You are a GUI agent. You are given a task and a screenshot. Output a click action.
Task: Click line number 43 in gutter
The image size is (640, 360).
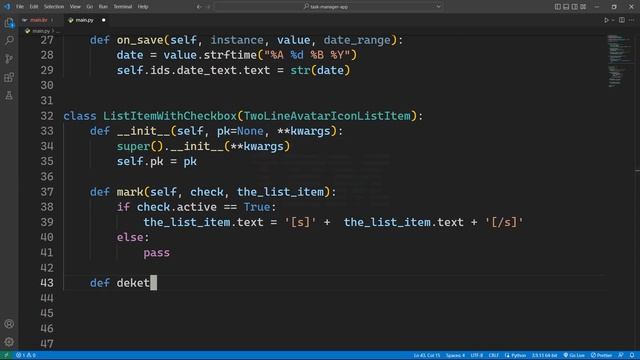click(47, 283)
